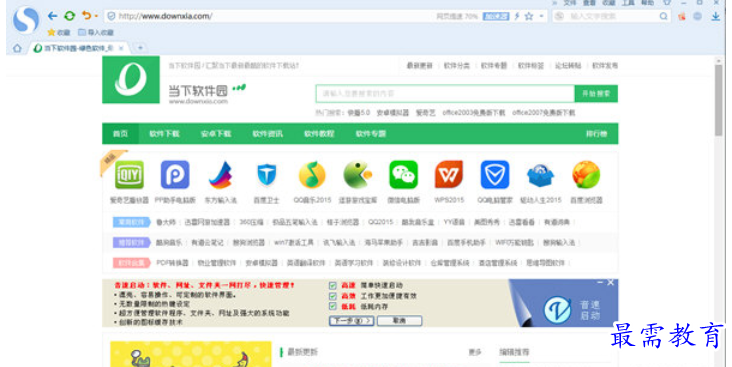The height and width of the screenshot is (367, 732).
Task: Click the 取消 button in ad
Action: [x=399, y=321]
